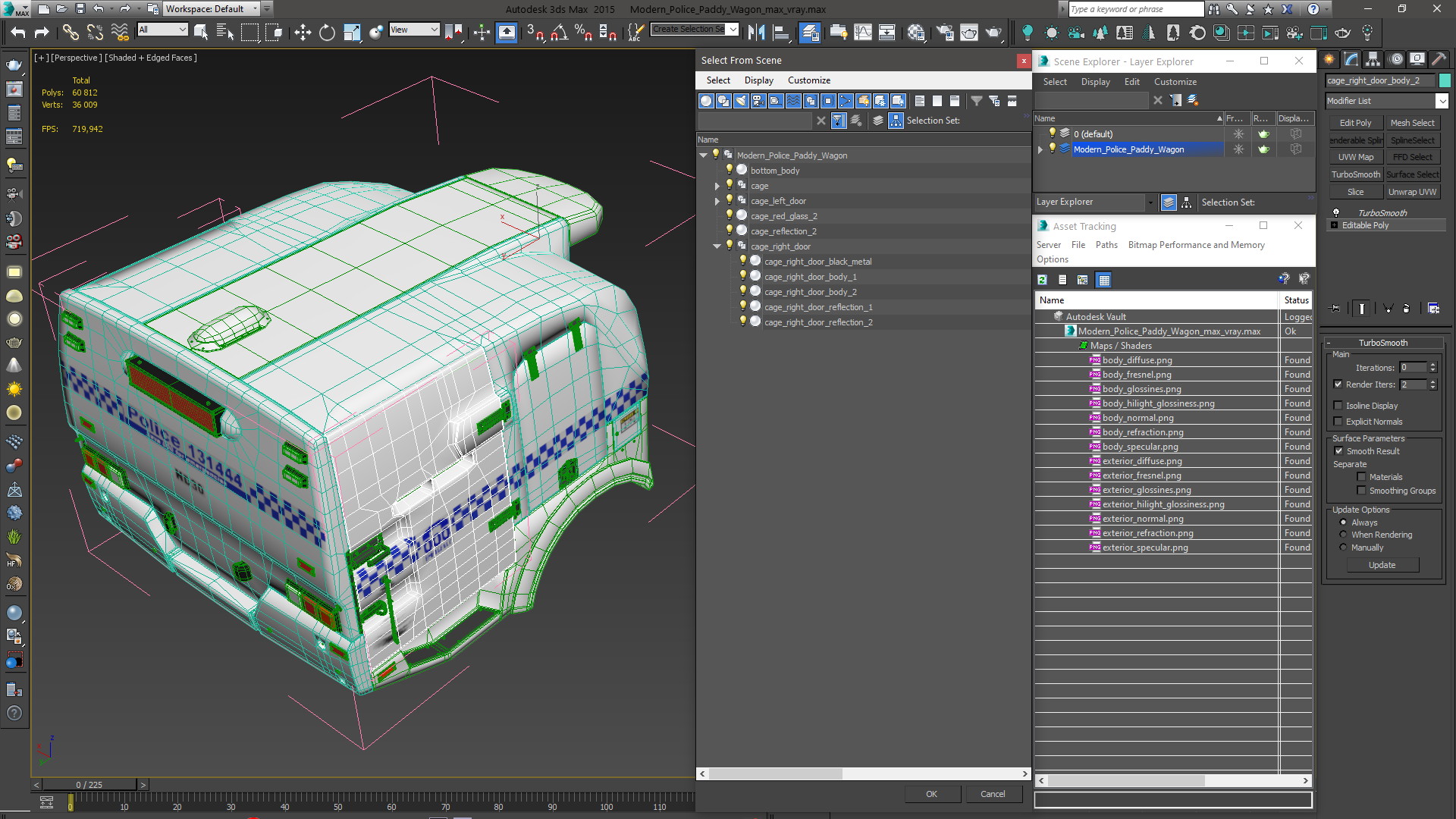Click the Mirror tool icon
The image size is (1456, 819).
click(x=756, y=32)
